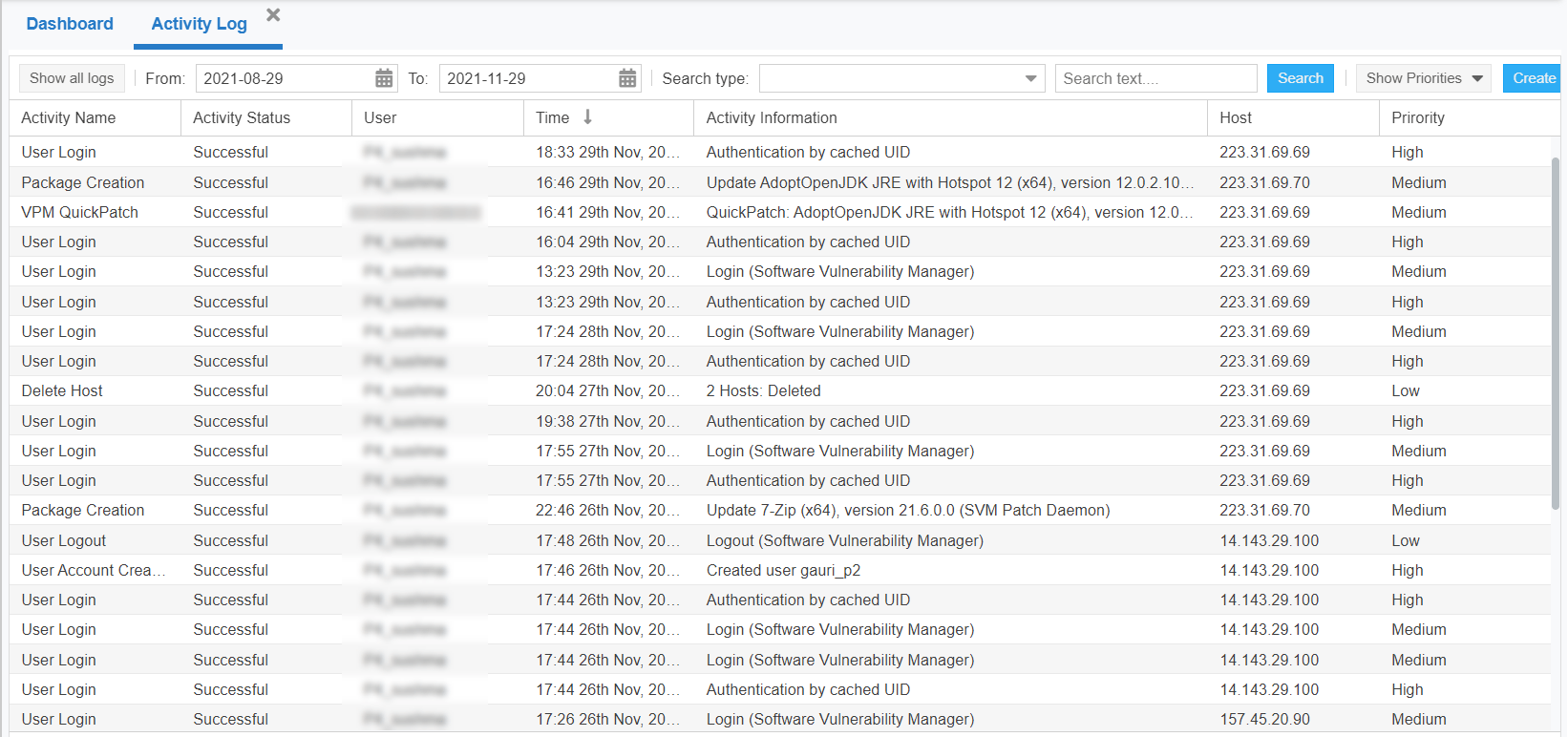Expand the Search type dropdown
Screen dimensions: 1568x737
tap(1030, 78)
